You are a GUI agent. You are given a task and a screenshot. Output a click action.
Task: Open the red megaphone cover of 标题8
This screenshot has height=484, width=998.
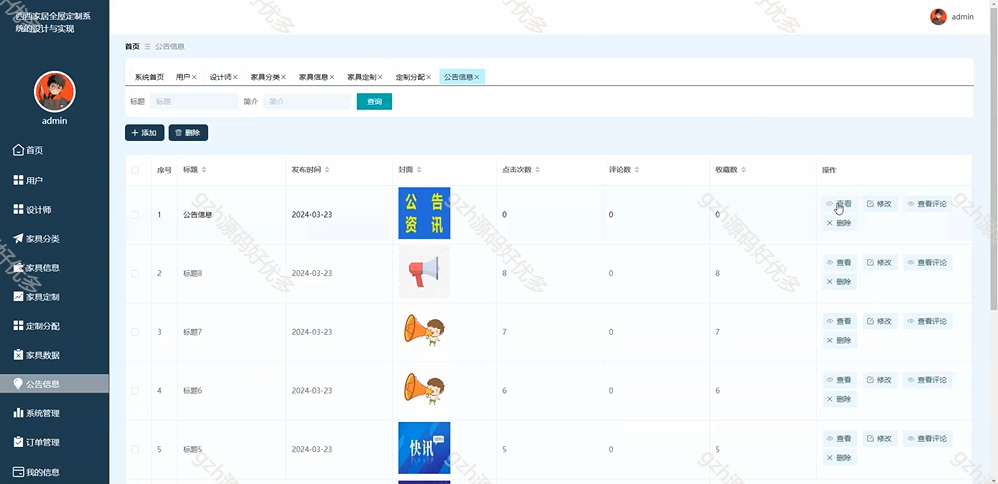click(424, 272)
